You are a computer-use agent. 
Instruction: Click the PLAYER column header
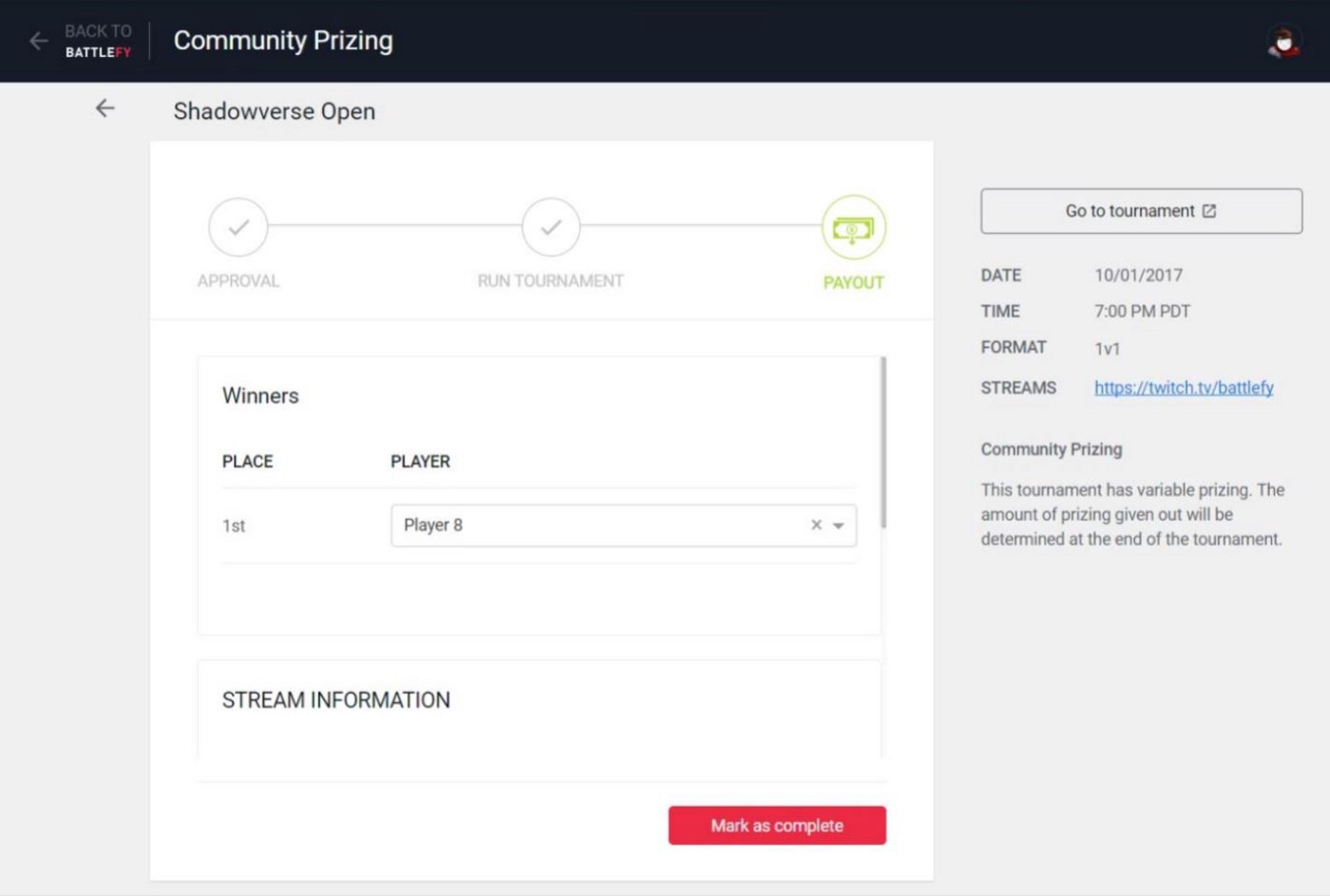click(x=420, y=462)
